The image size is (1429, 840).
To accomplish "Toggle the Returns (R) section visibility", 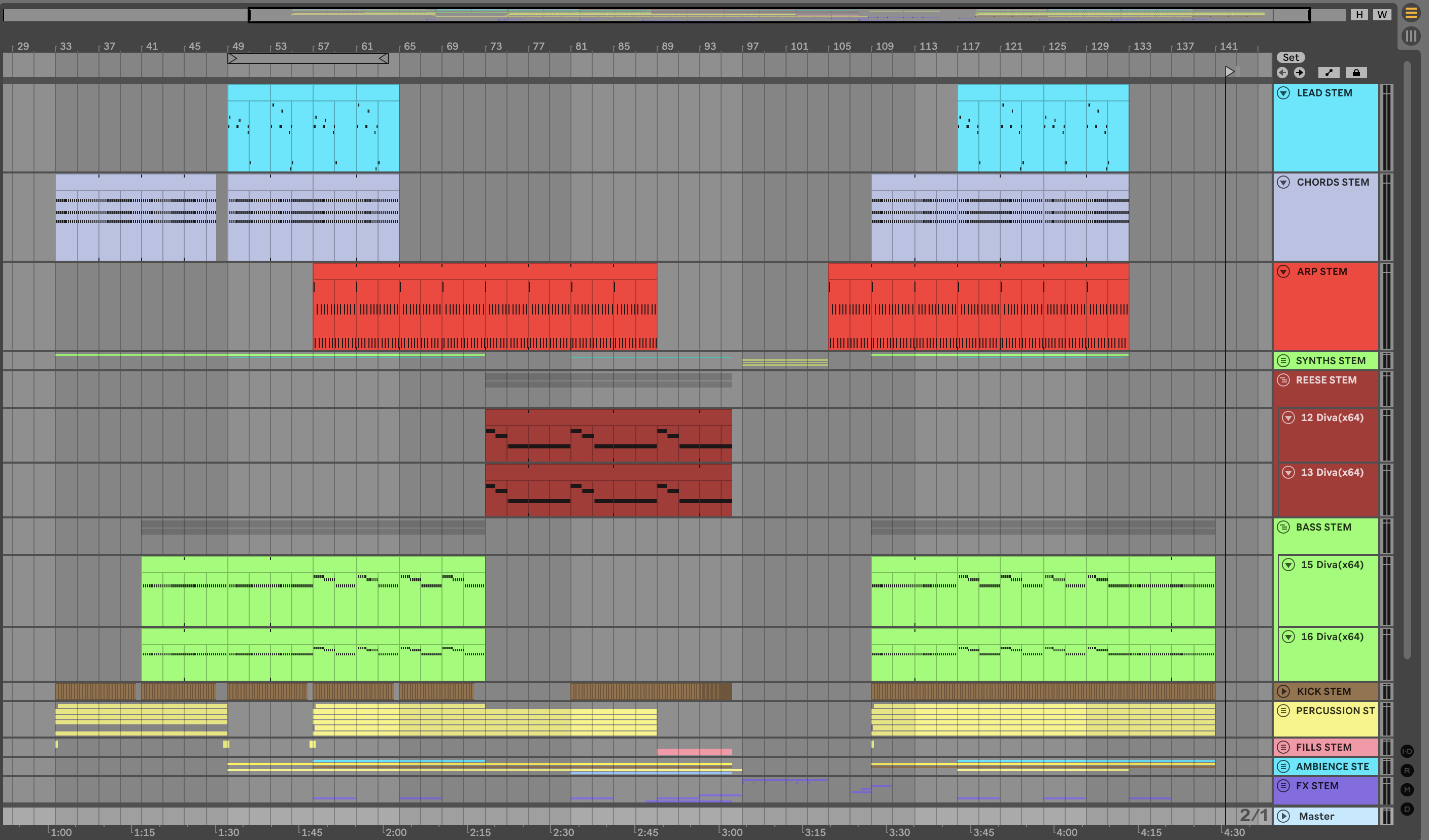I will (1407, 771).
